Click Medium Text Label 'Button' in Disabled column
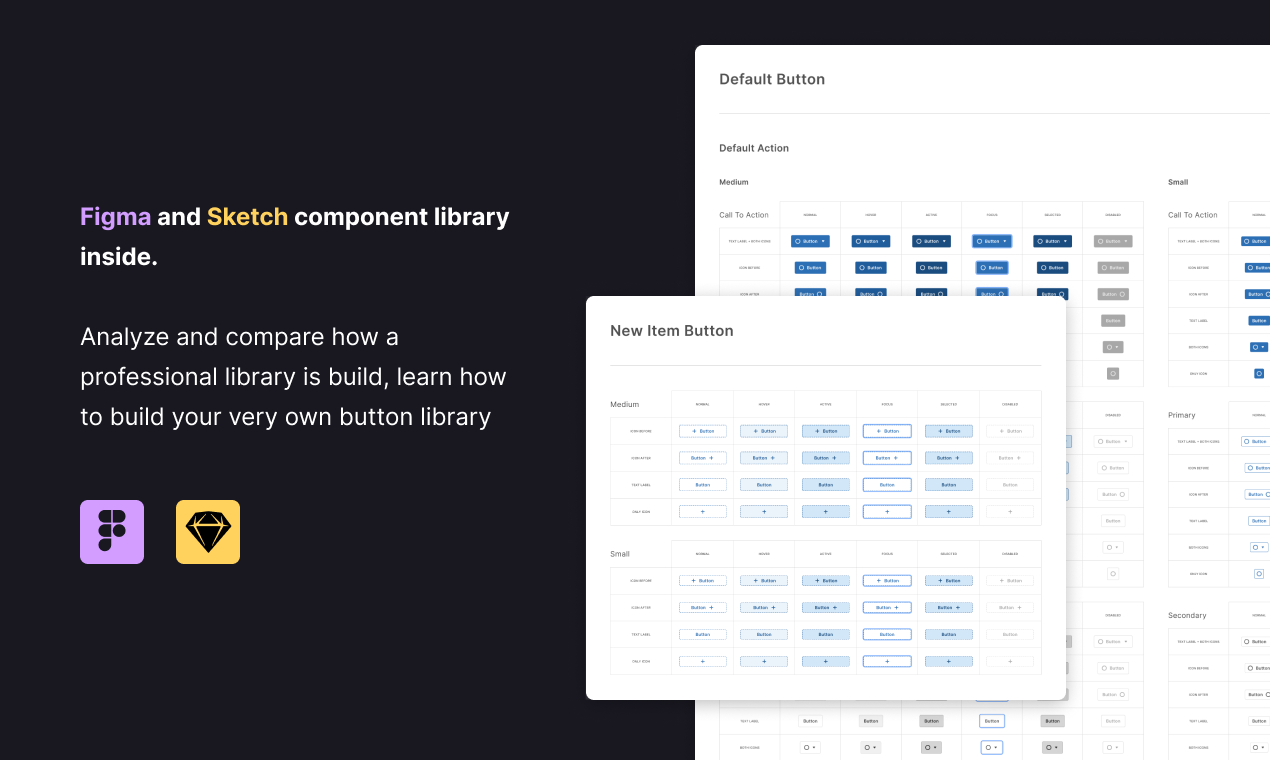Viewport: 1270px width, 760px height. coord(1010,485)
